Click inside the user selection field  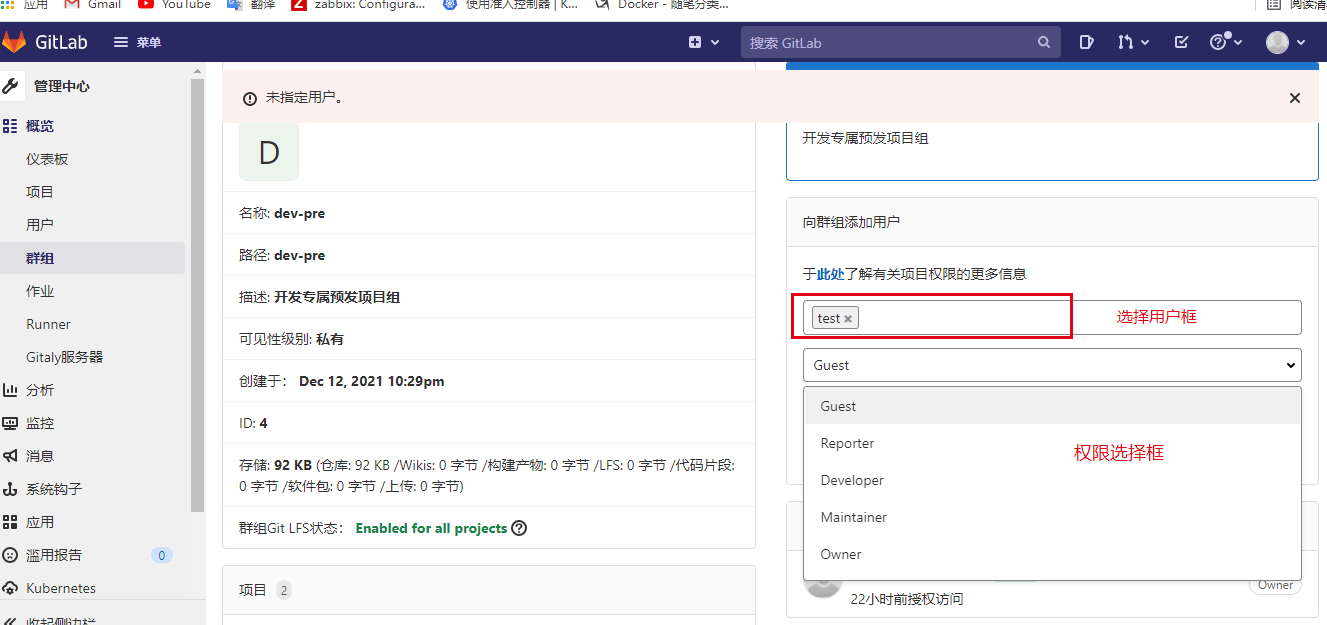pos(1052,317)
